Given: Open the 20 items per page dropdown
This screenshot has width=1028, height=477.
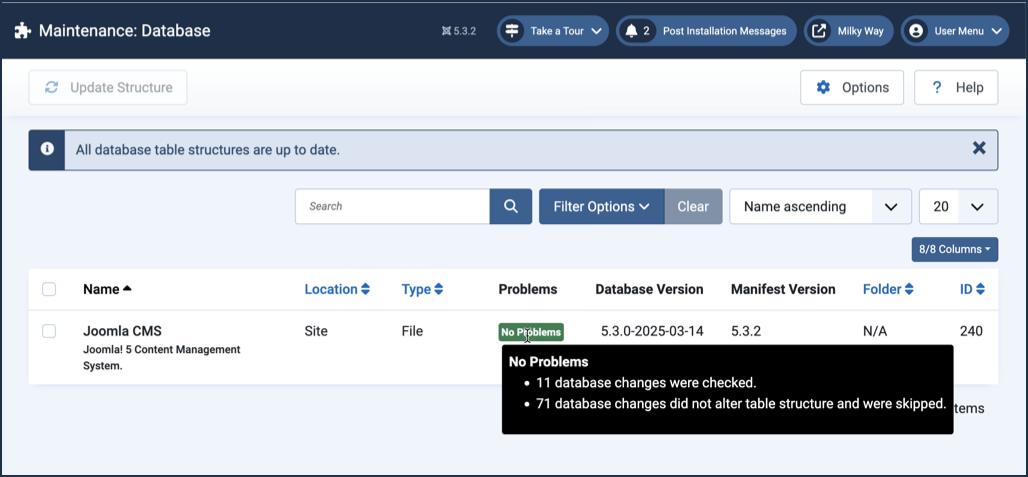Looking at the screenshot, I should coord(959,206).
